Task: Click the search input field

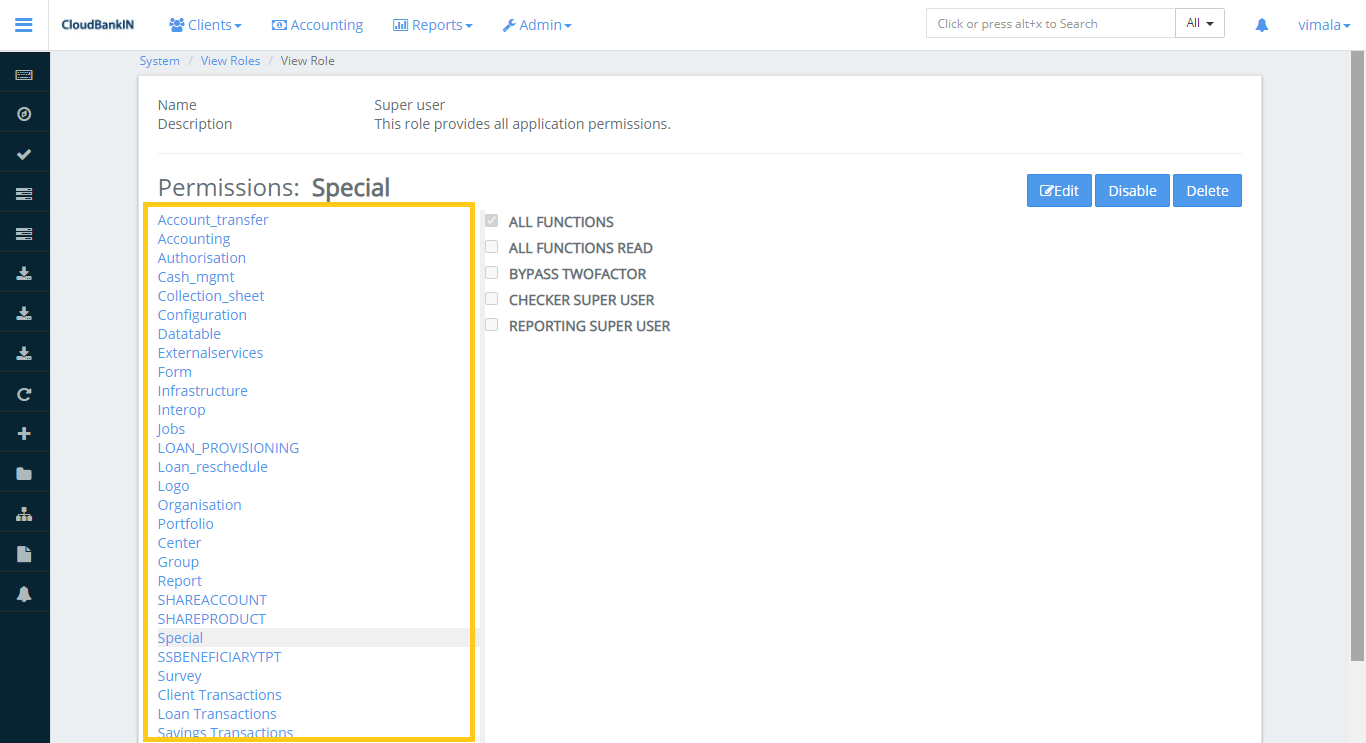Action: point(1049,21)
